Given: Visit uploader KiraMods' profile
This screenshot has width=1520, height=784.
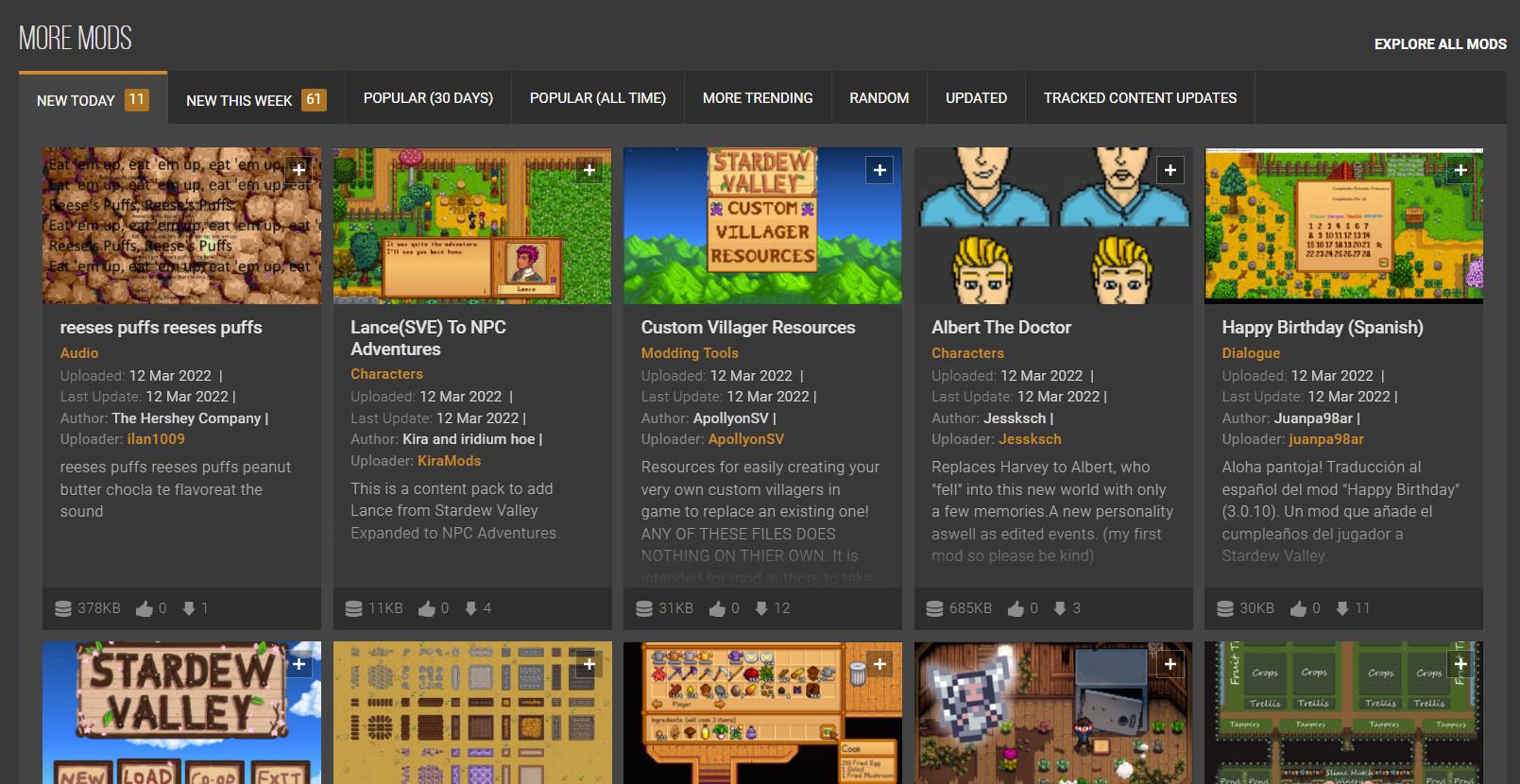Looking at the screenshot, I should coord(450,461).
